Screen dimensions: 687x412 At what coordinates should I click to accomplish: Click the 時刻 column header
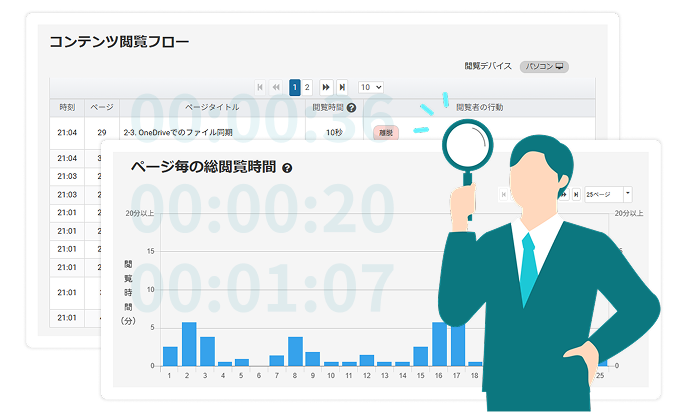(x=67, y=107)
